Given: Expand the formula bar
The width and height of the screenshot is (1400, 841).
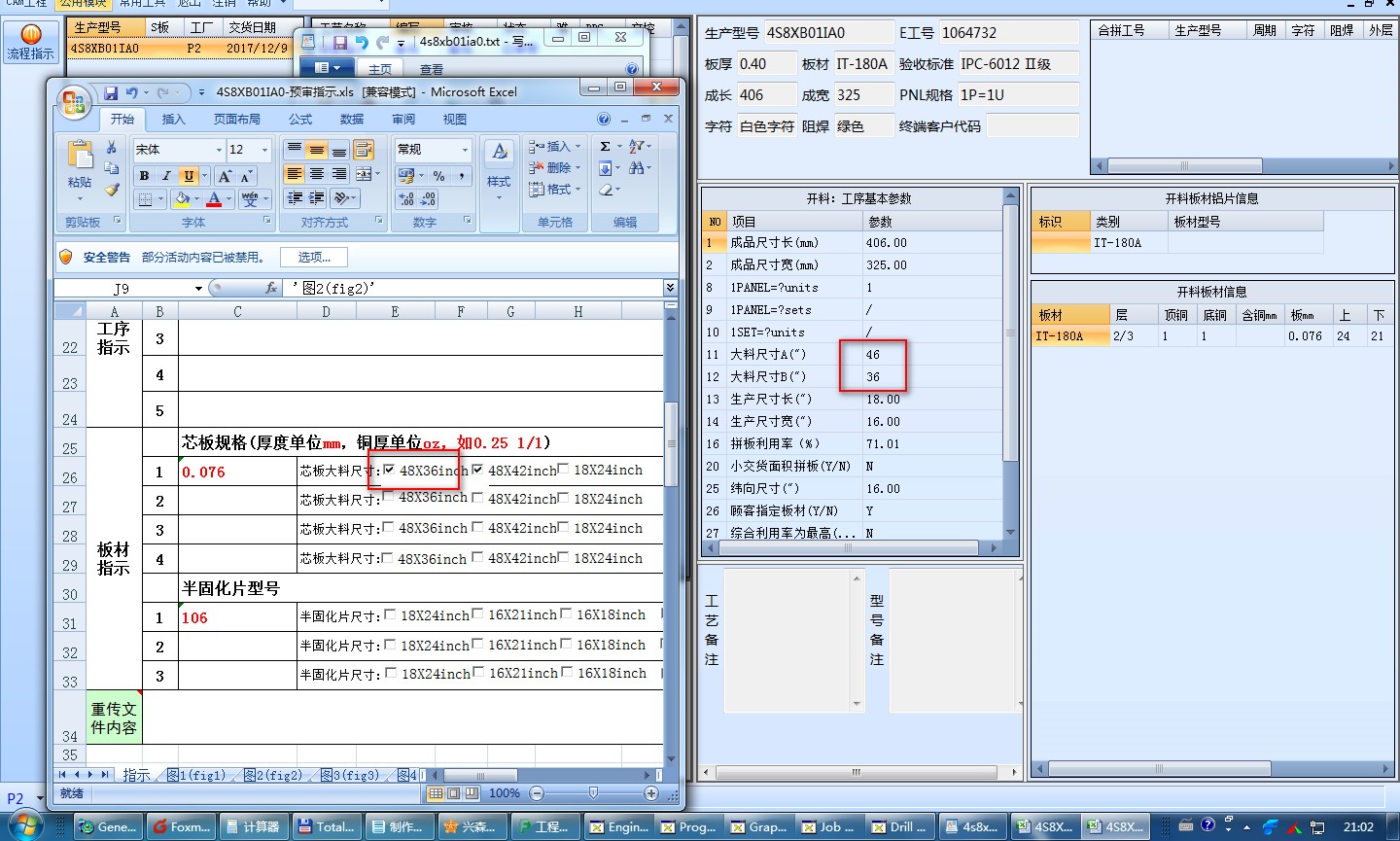Looking at the screenshot, I should (670, 288).
